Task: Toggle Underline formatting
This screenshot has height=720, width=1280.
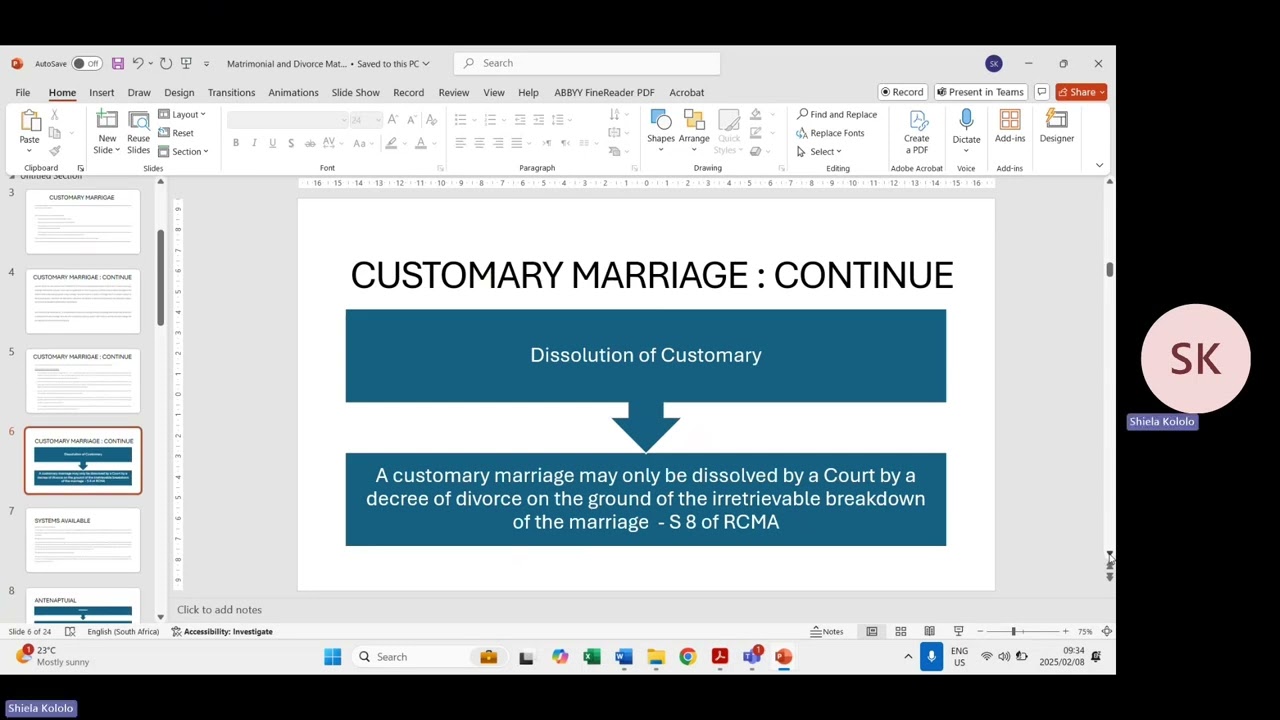Action: [x=272, y=143]
